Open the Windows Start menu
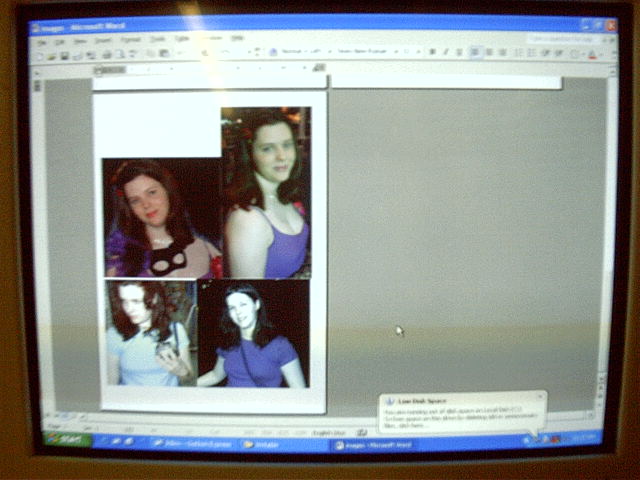The image size is (640, 480). click(67, 440)
